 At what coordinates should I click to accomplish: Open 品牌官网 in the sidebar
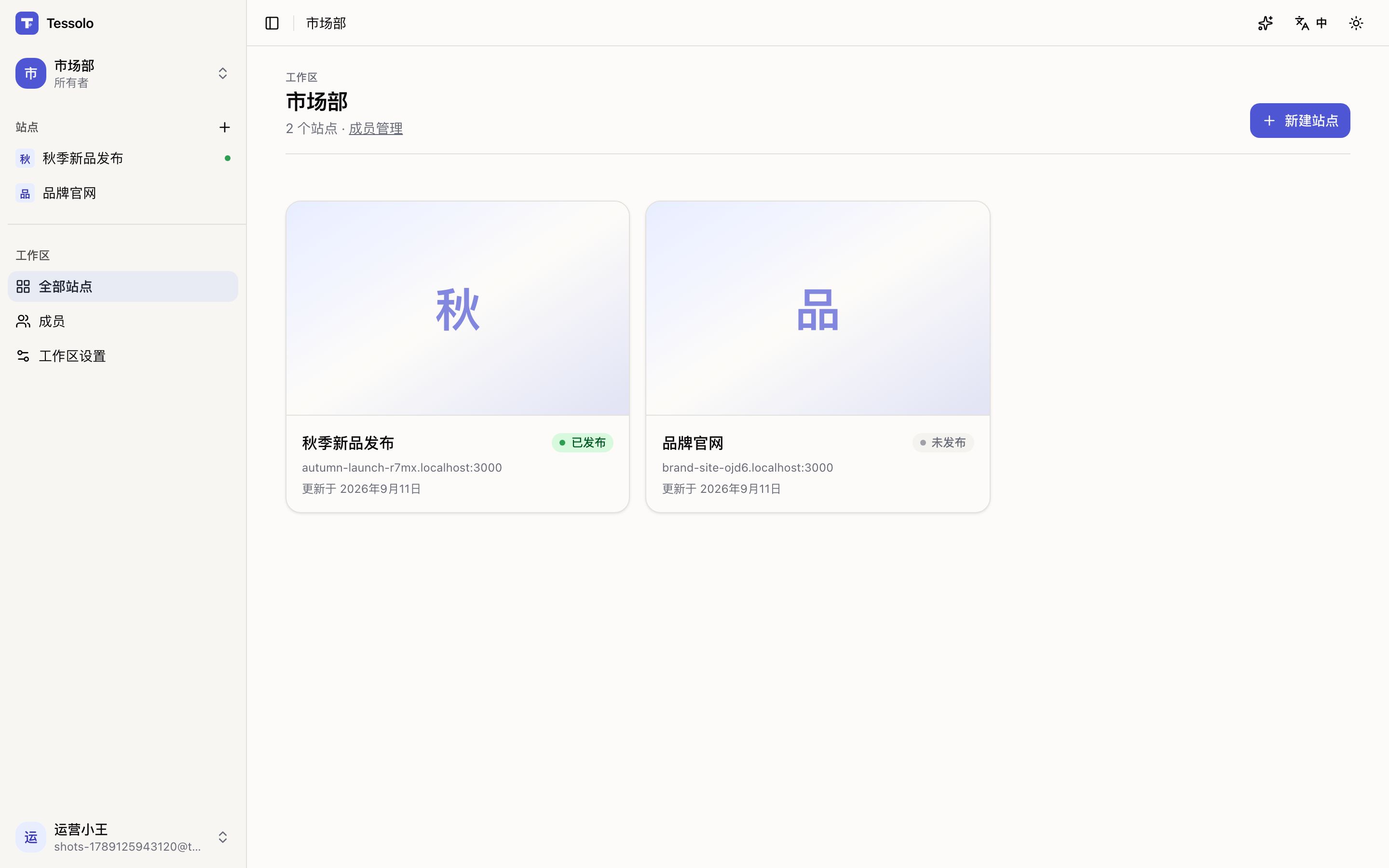123,193
